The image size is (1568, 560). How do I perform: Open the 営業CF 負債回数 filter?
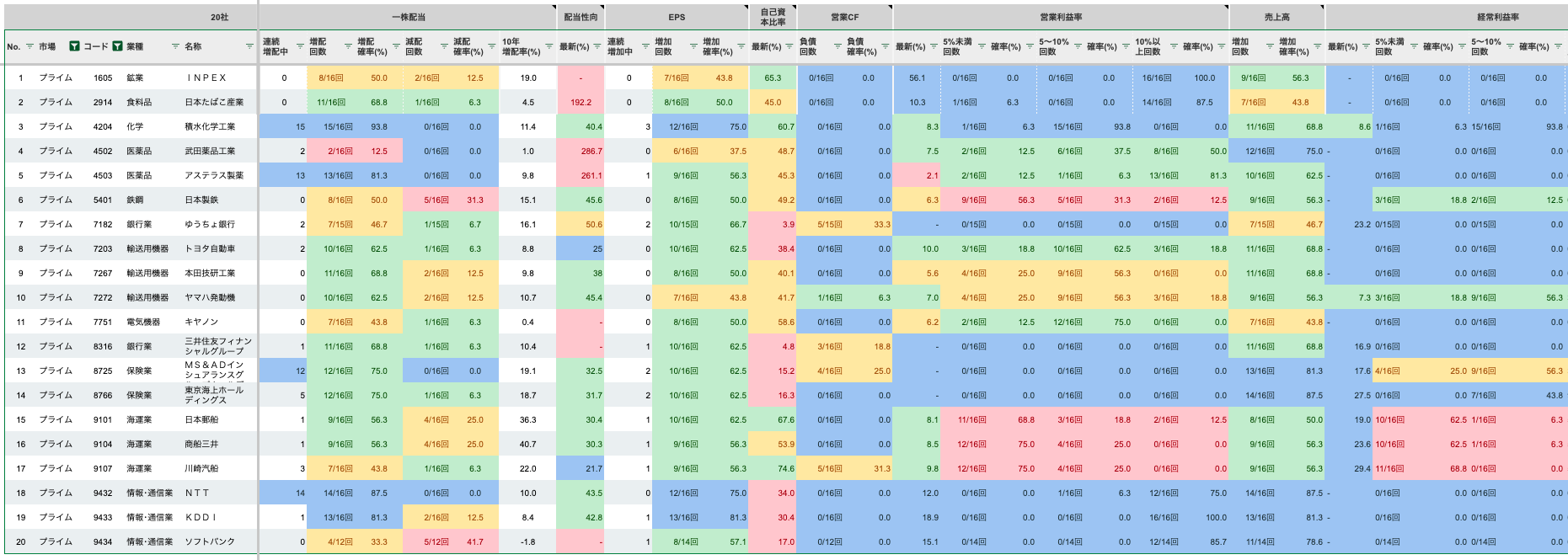click(838, 46)
